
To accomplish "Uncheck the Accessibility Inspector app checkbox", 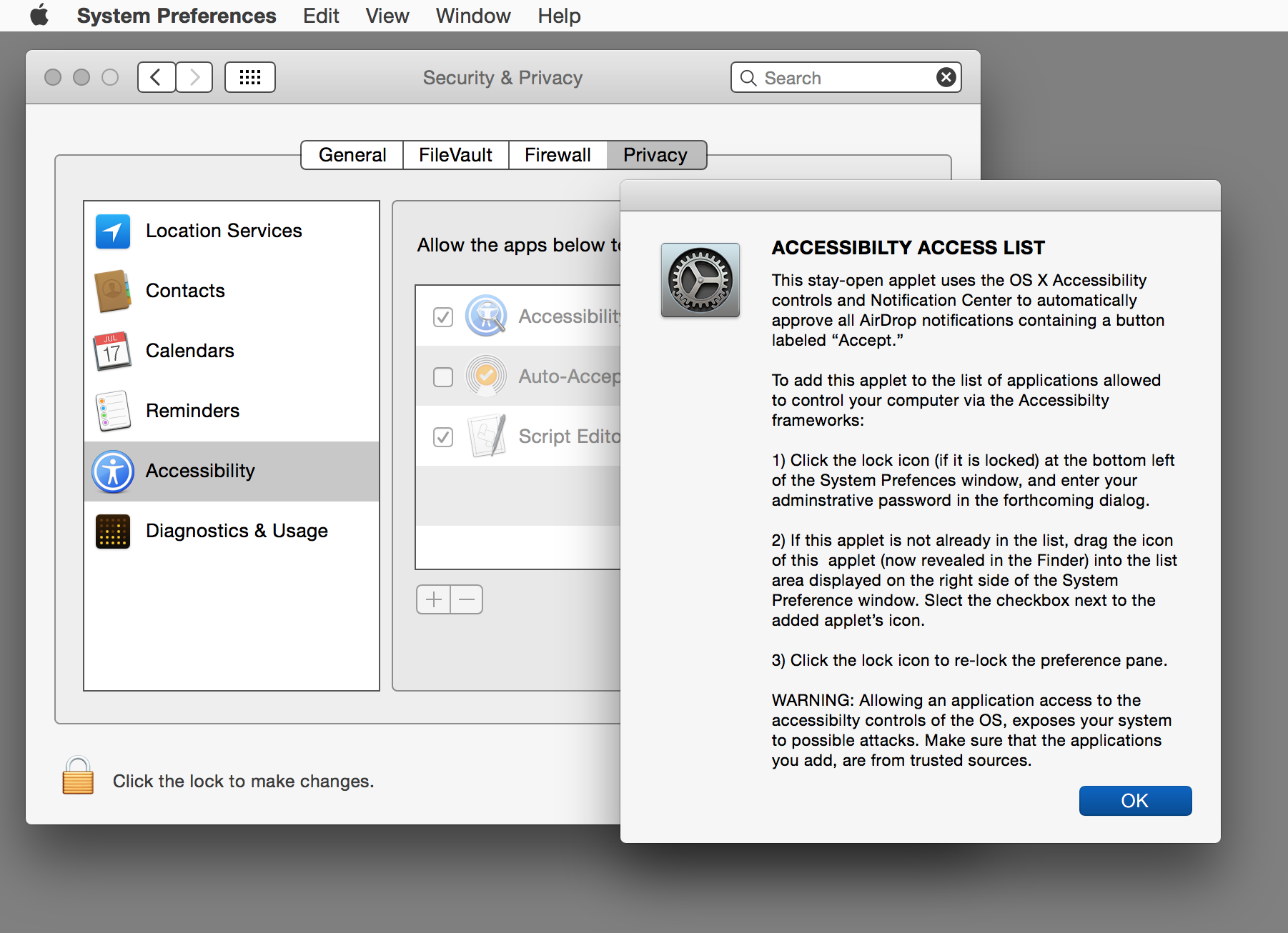I will (443, 316).
